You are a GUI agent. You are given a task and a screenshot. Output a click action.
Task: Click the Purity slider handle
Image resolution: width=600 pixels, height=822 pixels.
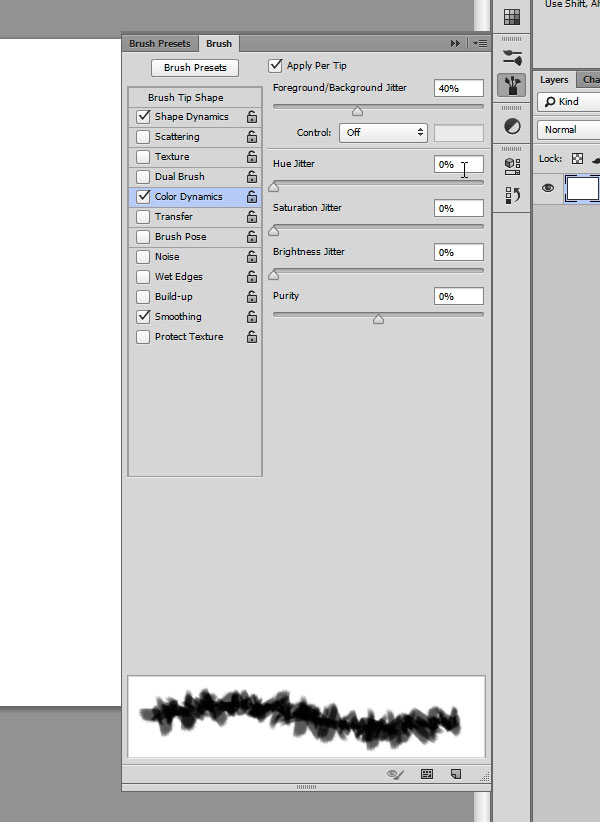(x=378, y=320)
